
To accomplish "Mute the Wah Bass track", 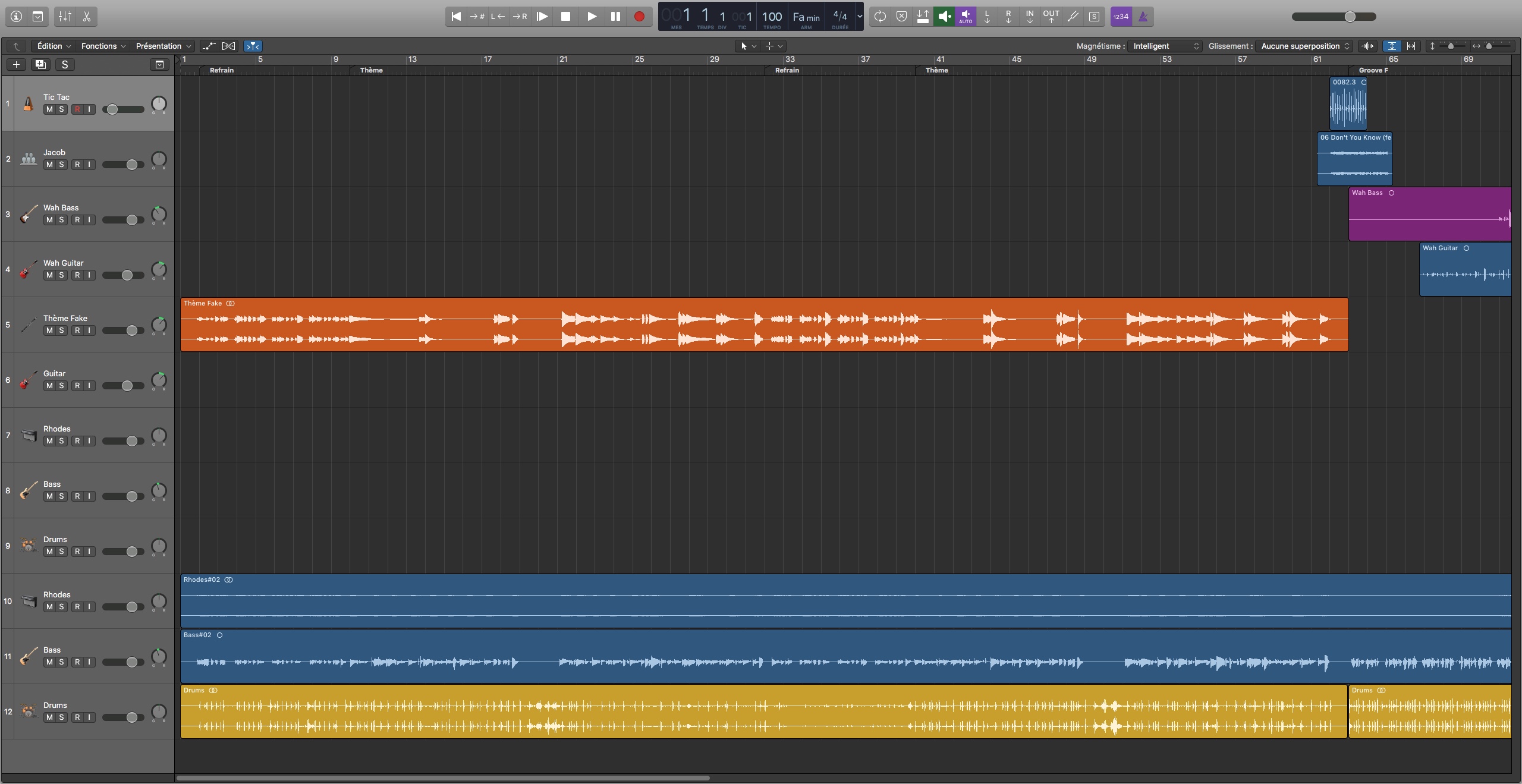I will click(49, 220).
